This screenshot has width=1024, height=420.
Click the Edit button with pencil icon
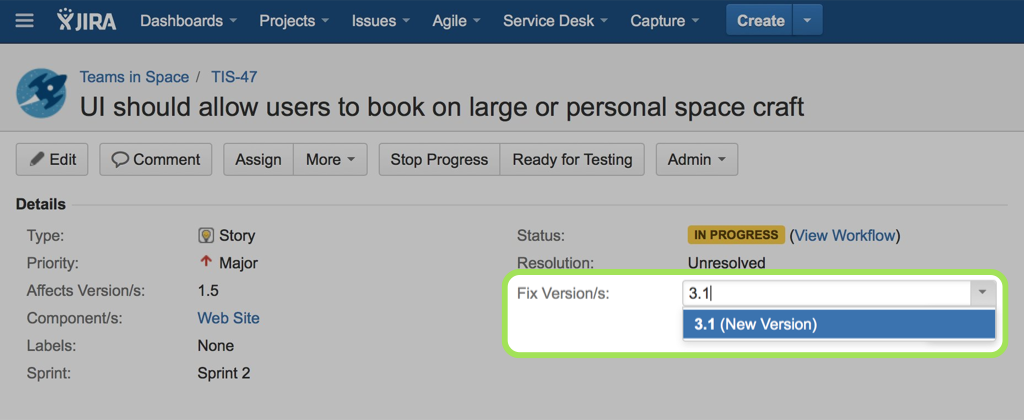tap(52, 159)
